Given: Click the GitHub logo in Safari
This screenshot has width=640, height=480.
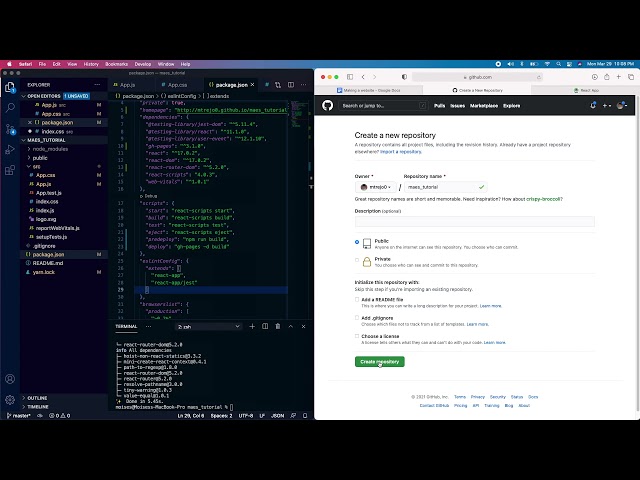Looking at the screenshot, I should (327, 106).
